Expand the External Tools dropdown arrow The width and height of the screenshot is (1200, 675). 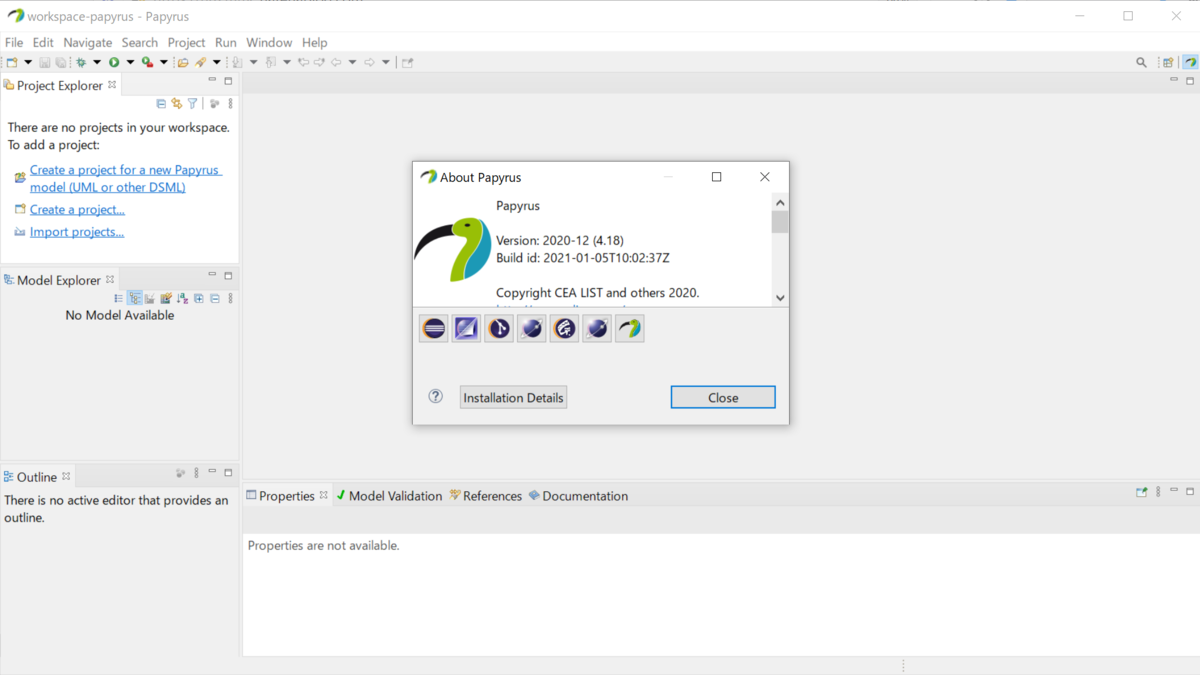point(164,62)
